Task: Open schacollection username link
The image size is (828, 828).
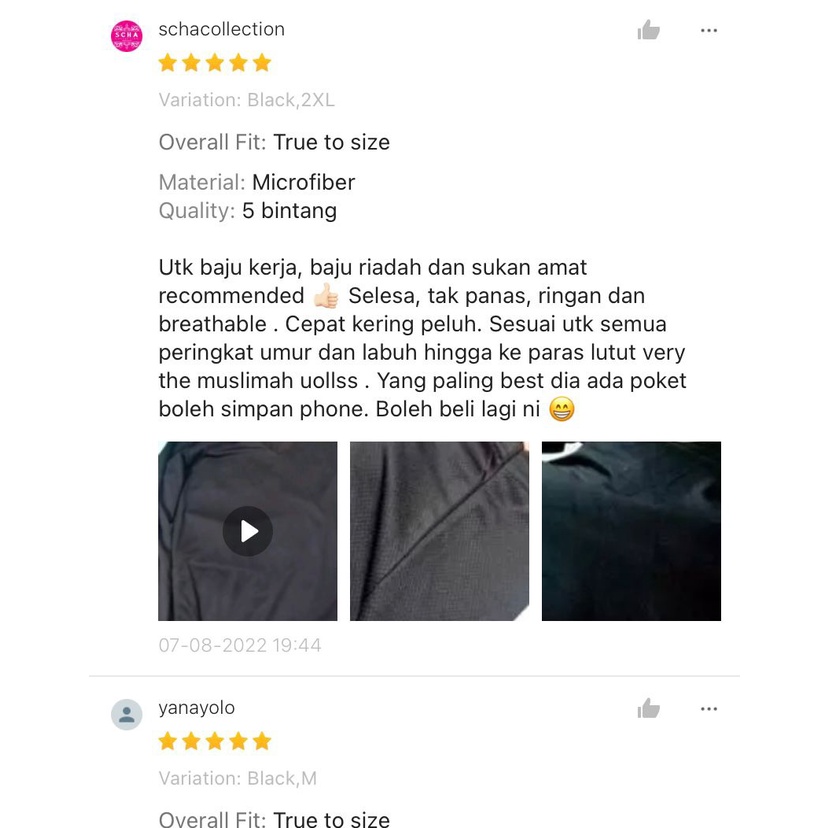Action: point(221,29)
